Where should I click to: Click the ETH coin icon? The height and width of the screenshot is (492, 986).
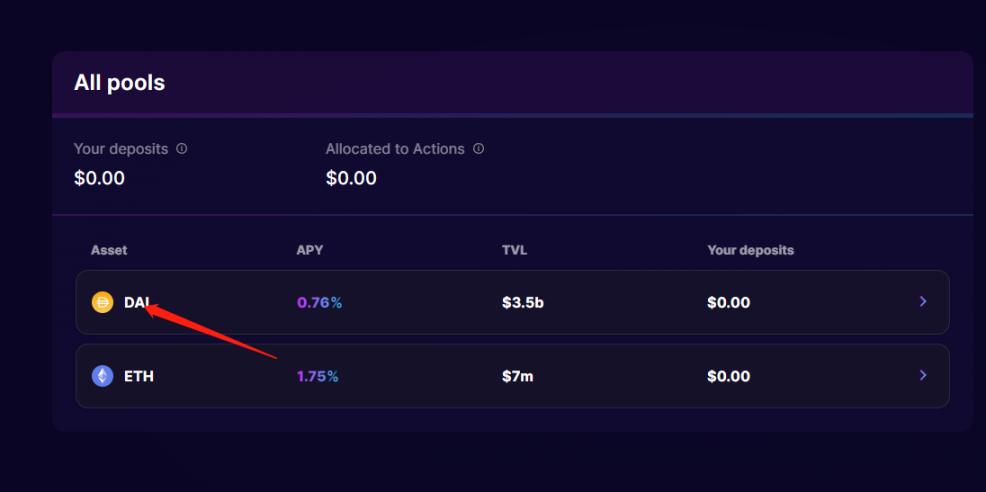102,376
